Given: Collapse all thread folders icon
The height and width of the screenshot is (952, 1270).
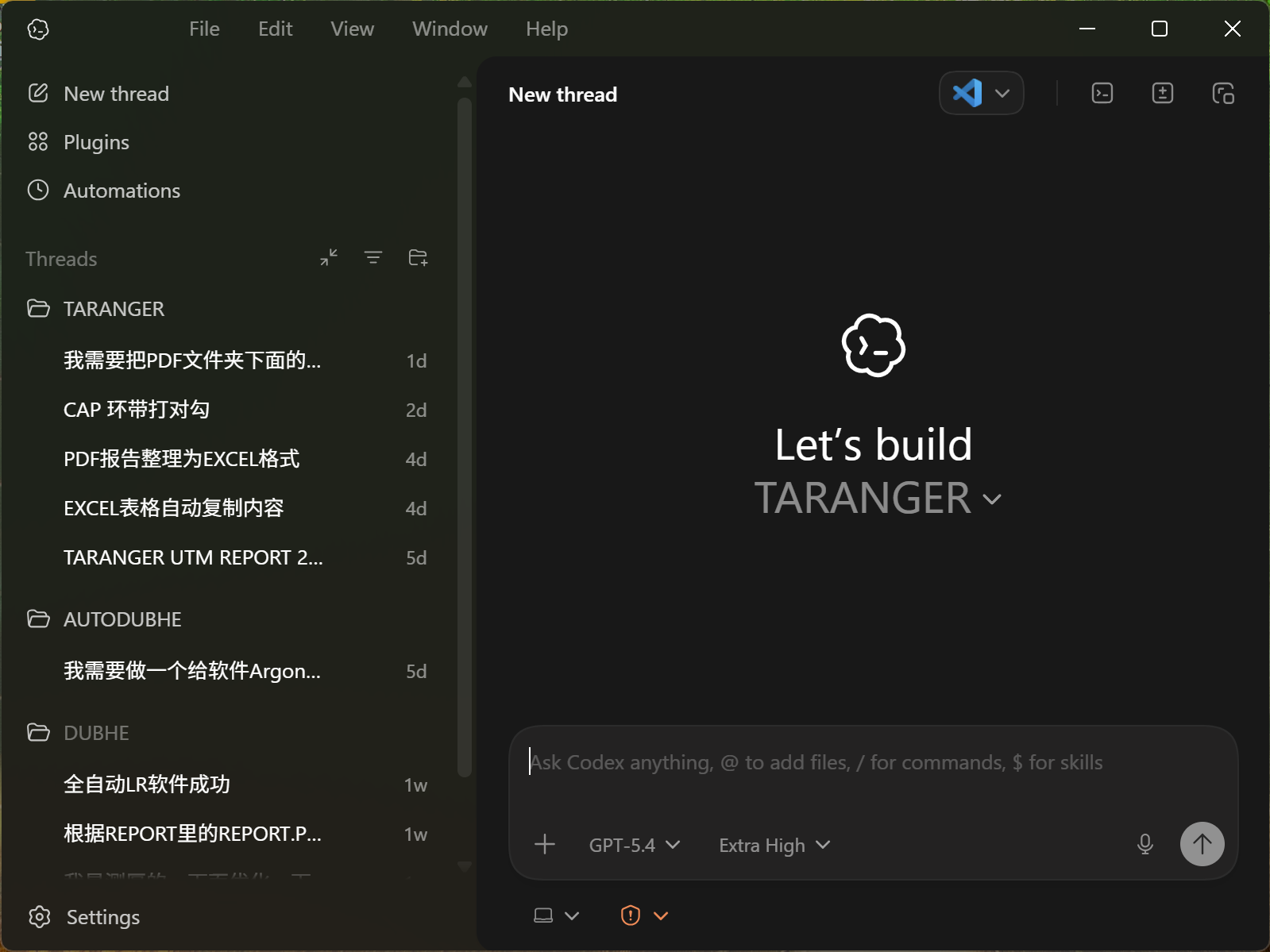Looking at the screenshot, I should pyautogui.click(x=329, y=258).
